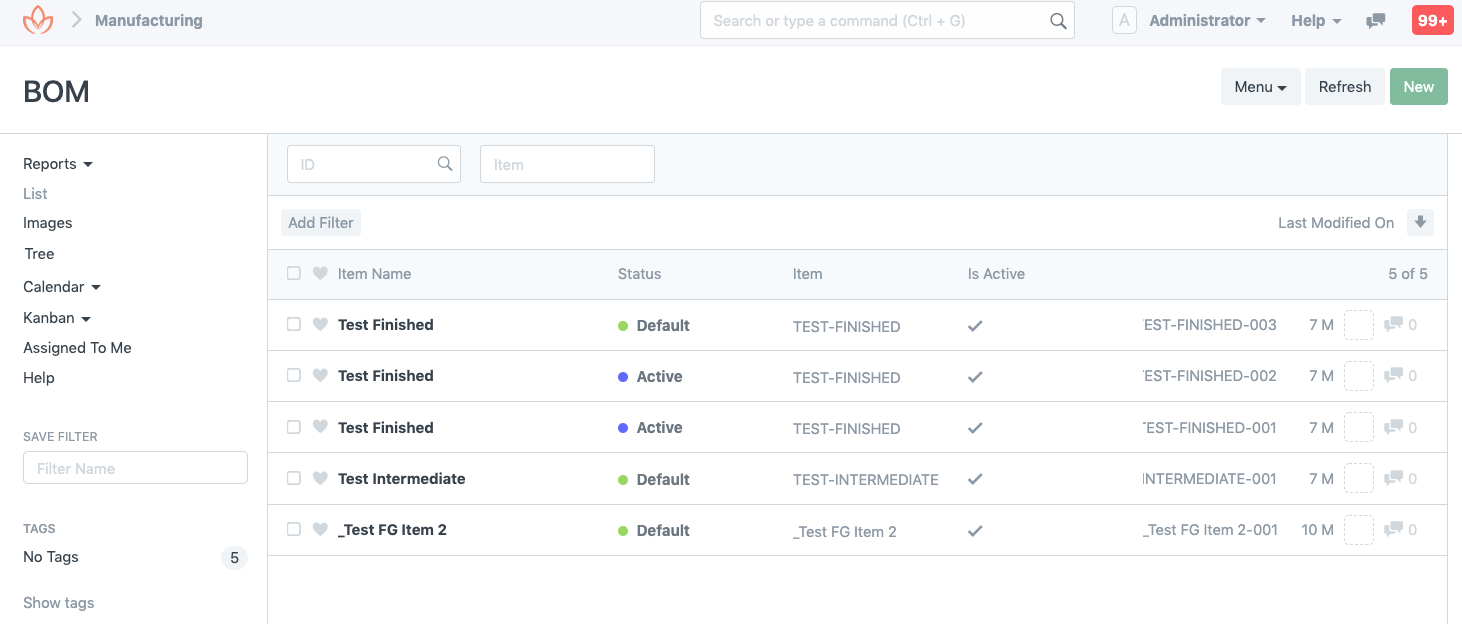Click the Refresh button
The height and width of the screenshot is (624, 1462).
click(x=1345, y=87)
